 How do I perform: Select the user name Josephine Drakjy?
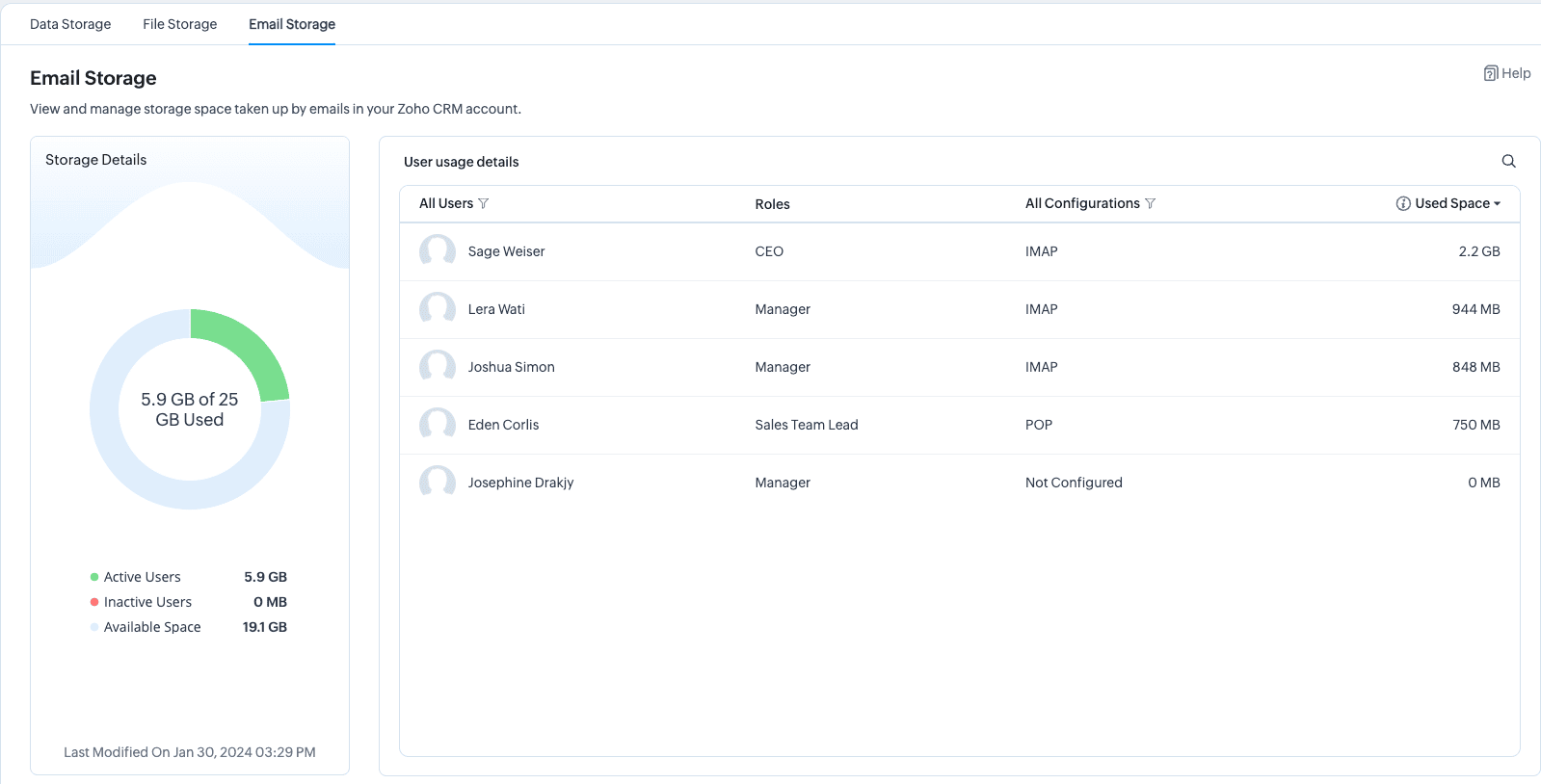(520, 483)
